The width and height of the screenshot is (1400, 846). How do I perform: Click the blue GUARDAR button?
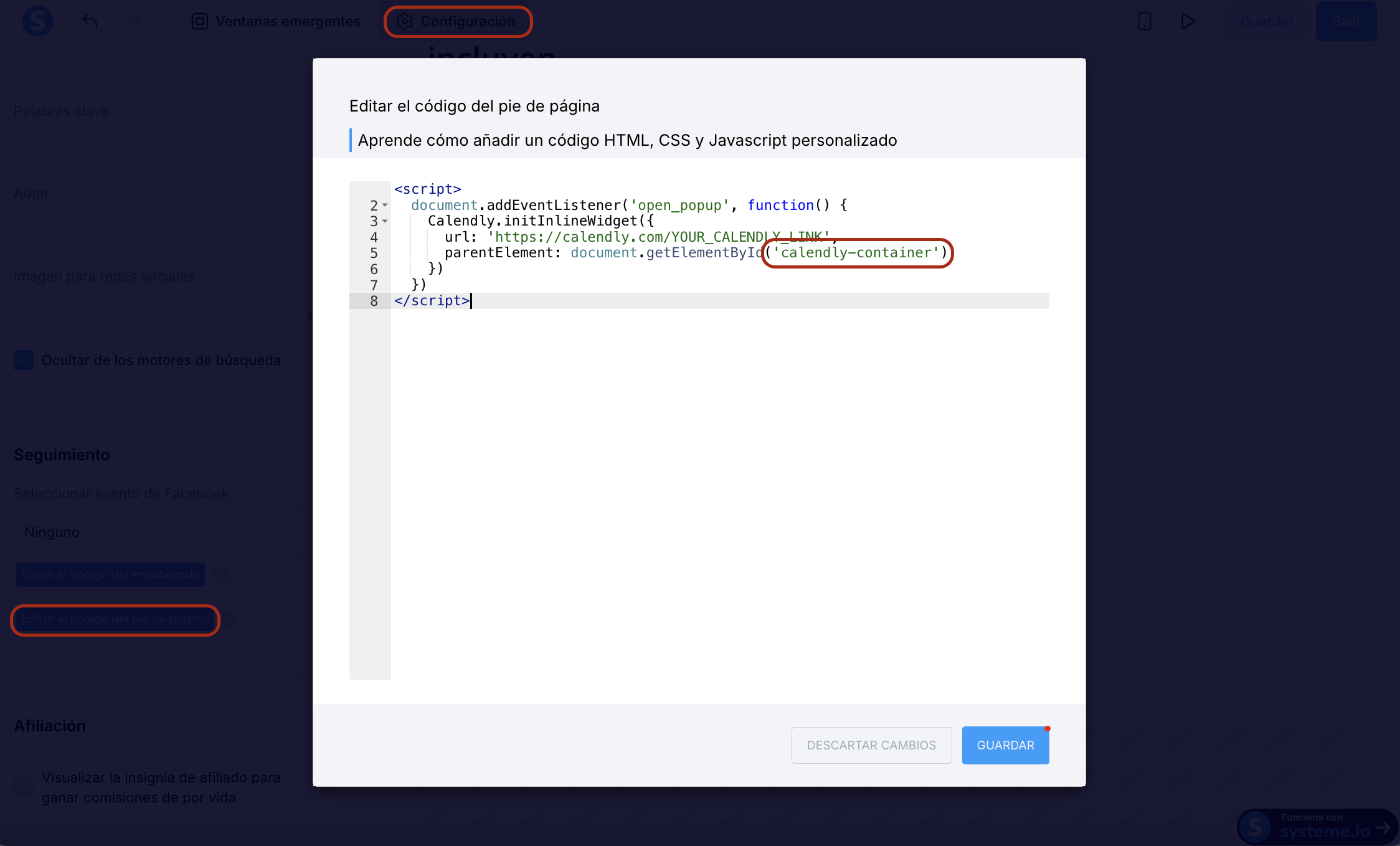click(1005, 745)
